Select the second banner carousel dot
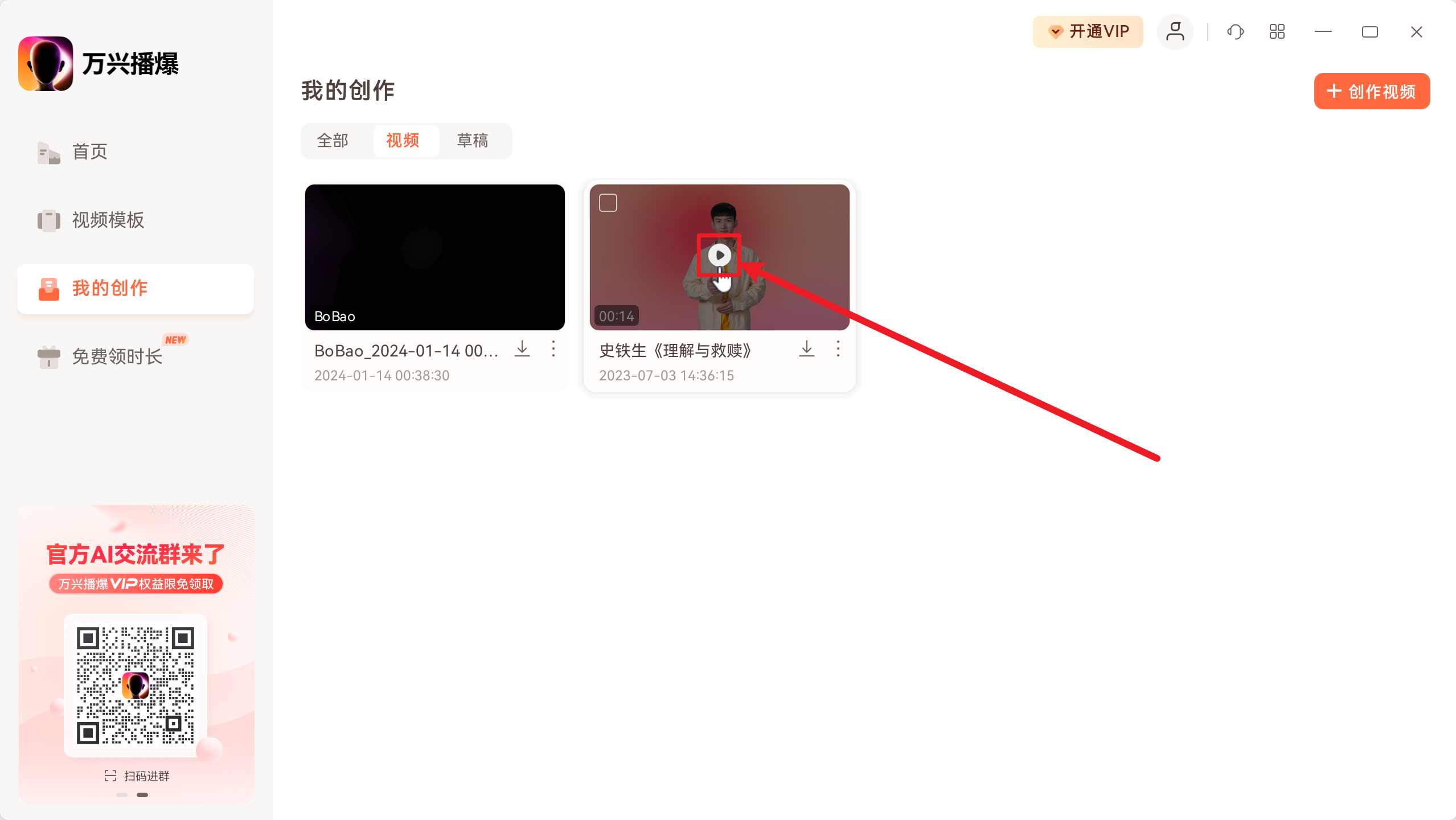Viewport: 1456px width, 820px height. pyautogui.click(x=142, y=795)
